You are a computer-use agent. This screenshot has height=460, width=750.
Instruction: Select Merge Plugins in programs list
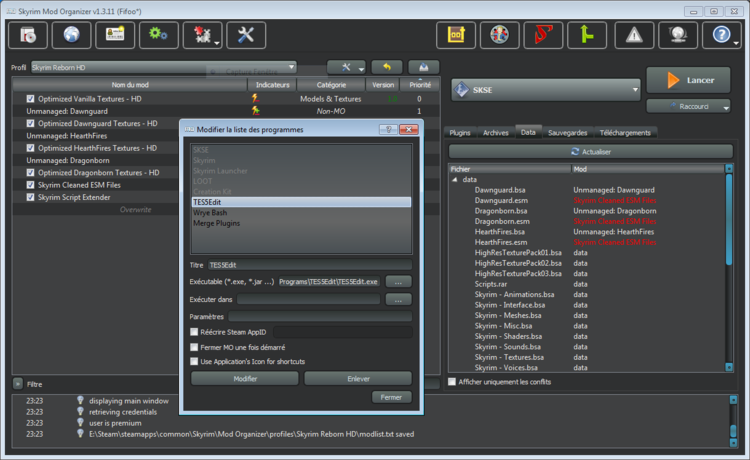click(x=301, y=223)
